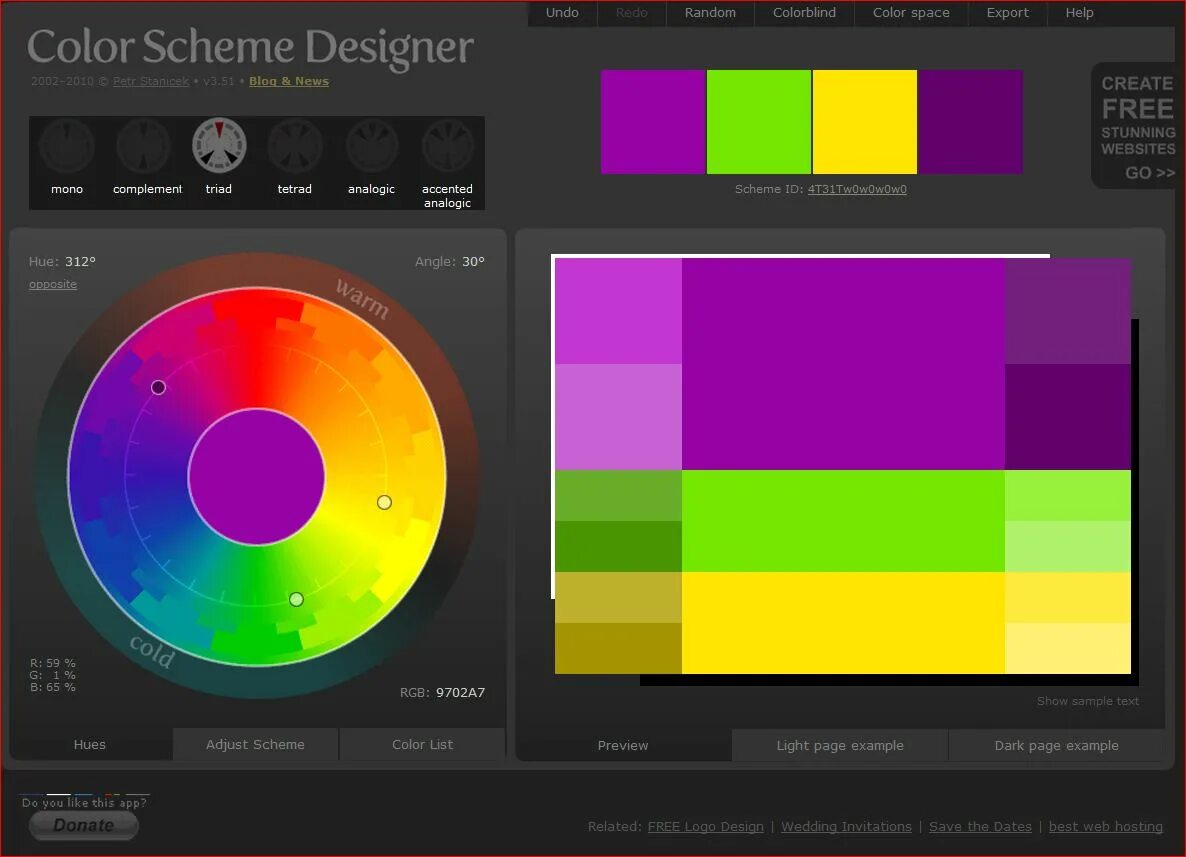Click Undo in the top menu
The height and width of the screenshot is (857, 1186).
[x=562, y=13]
